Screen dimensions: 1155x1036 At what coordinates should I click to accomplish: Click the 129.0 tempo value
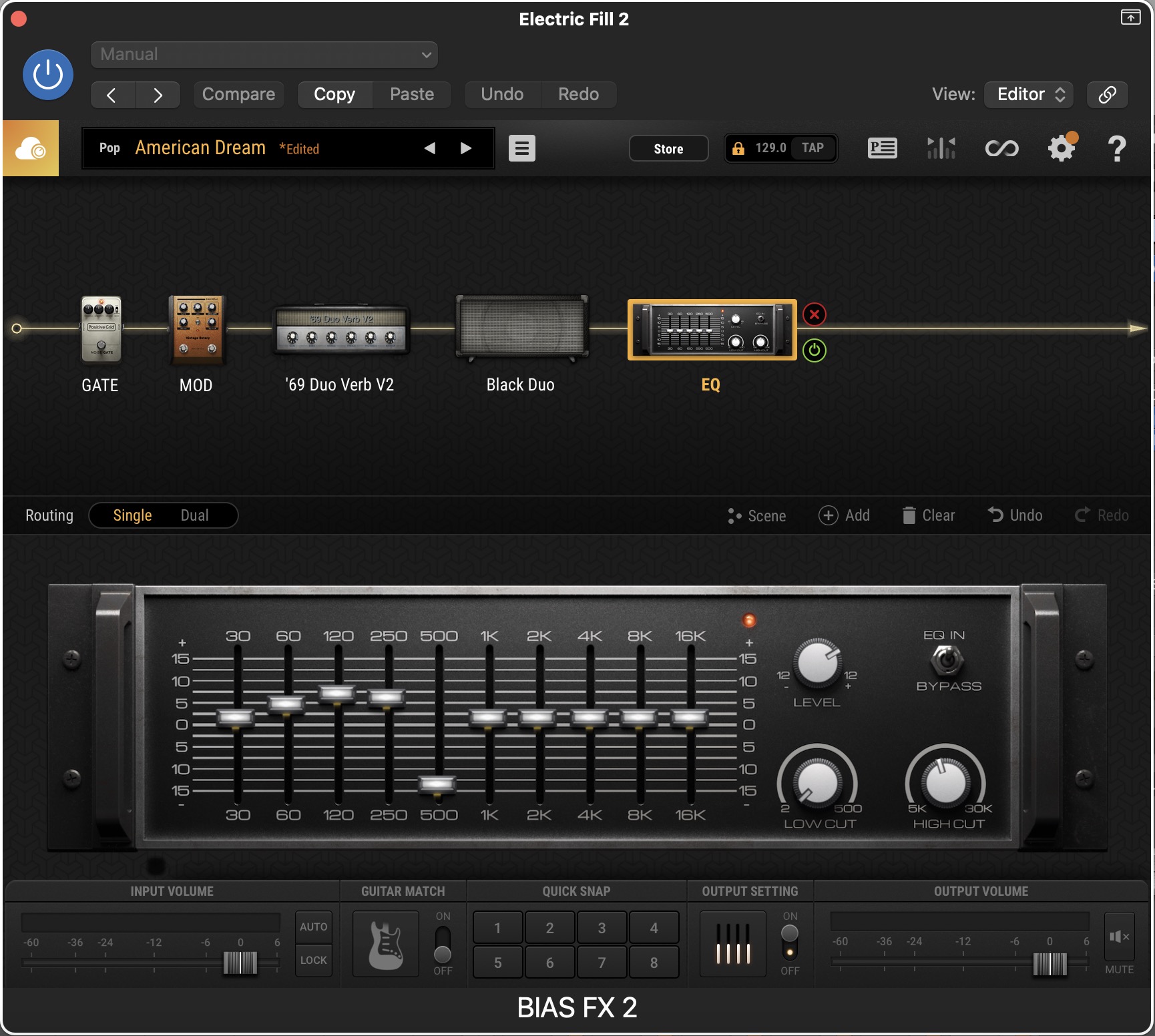(770, 148)
